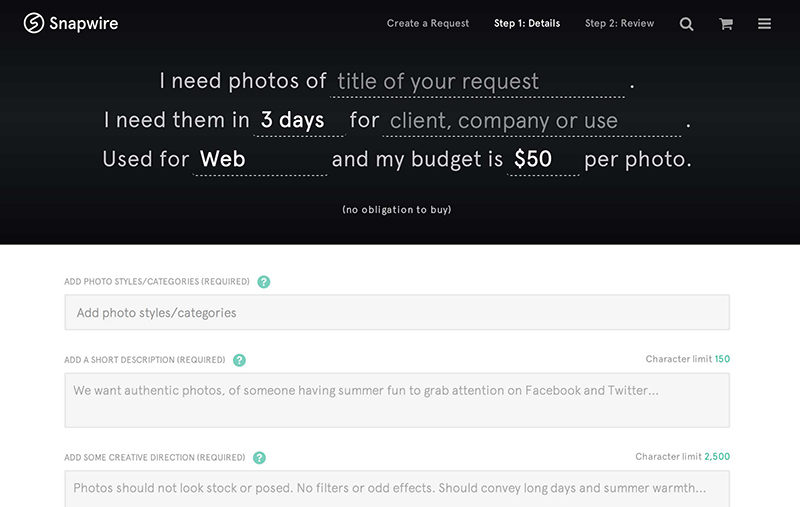Select Step 1: Details tab
Image resolution: width=800 pixels, height=507 pixels.
[x=527, y=23]
